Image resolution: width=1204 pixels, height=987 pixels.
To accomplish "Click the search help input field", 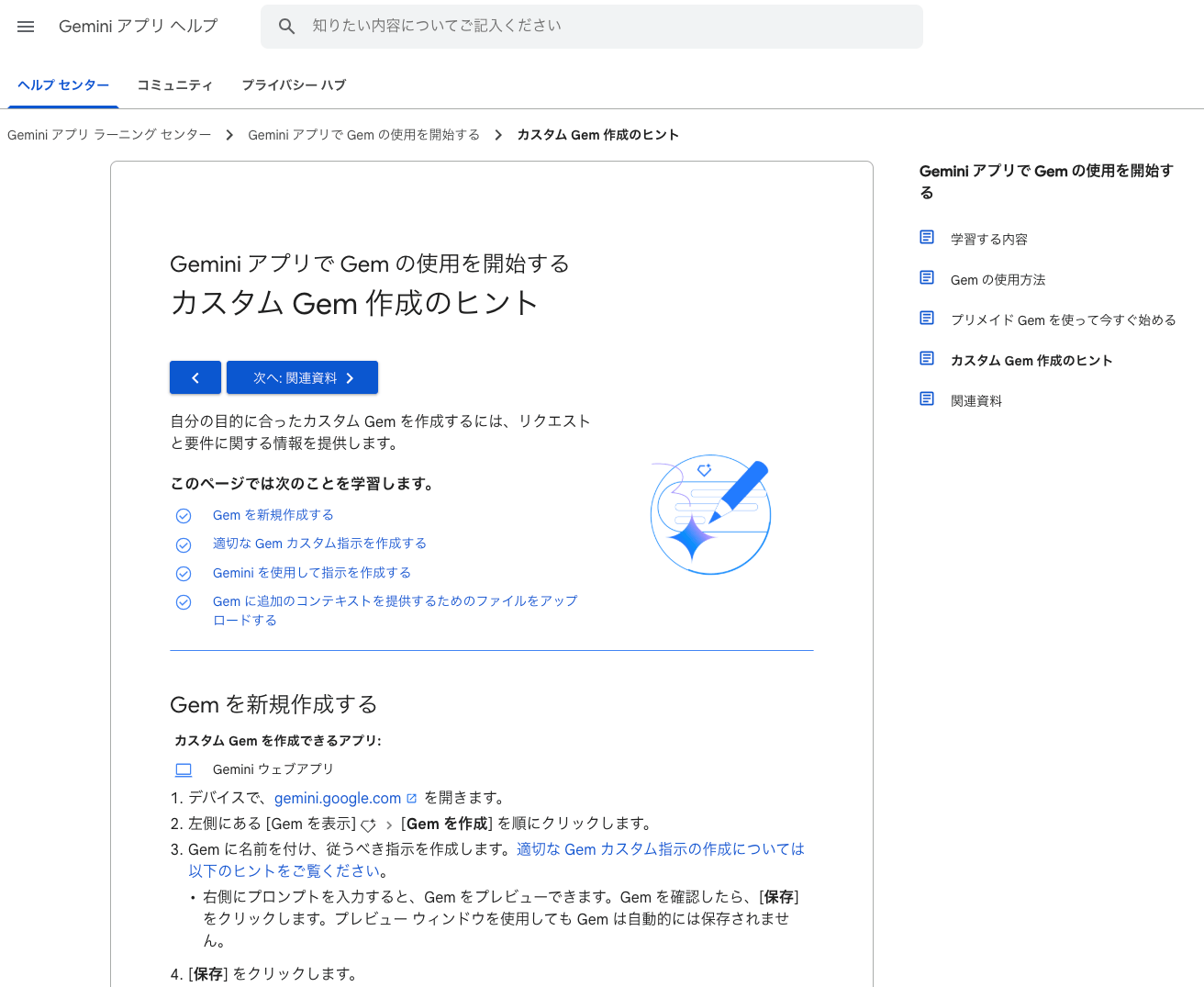I will point(592,27).
